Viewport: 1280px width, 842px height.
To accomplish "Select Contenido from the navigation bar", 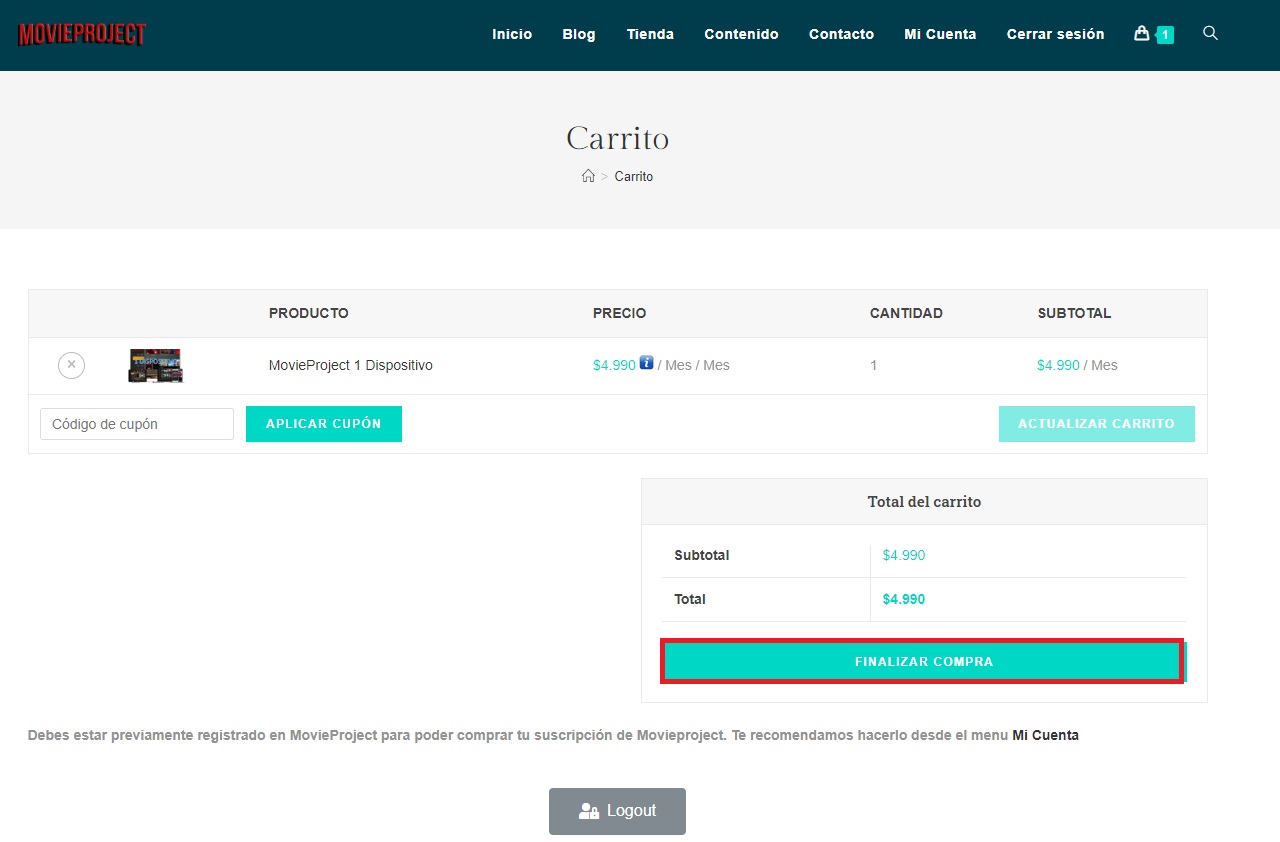I will tap(741, 34).
